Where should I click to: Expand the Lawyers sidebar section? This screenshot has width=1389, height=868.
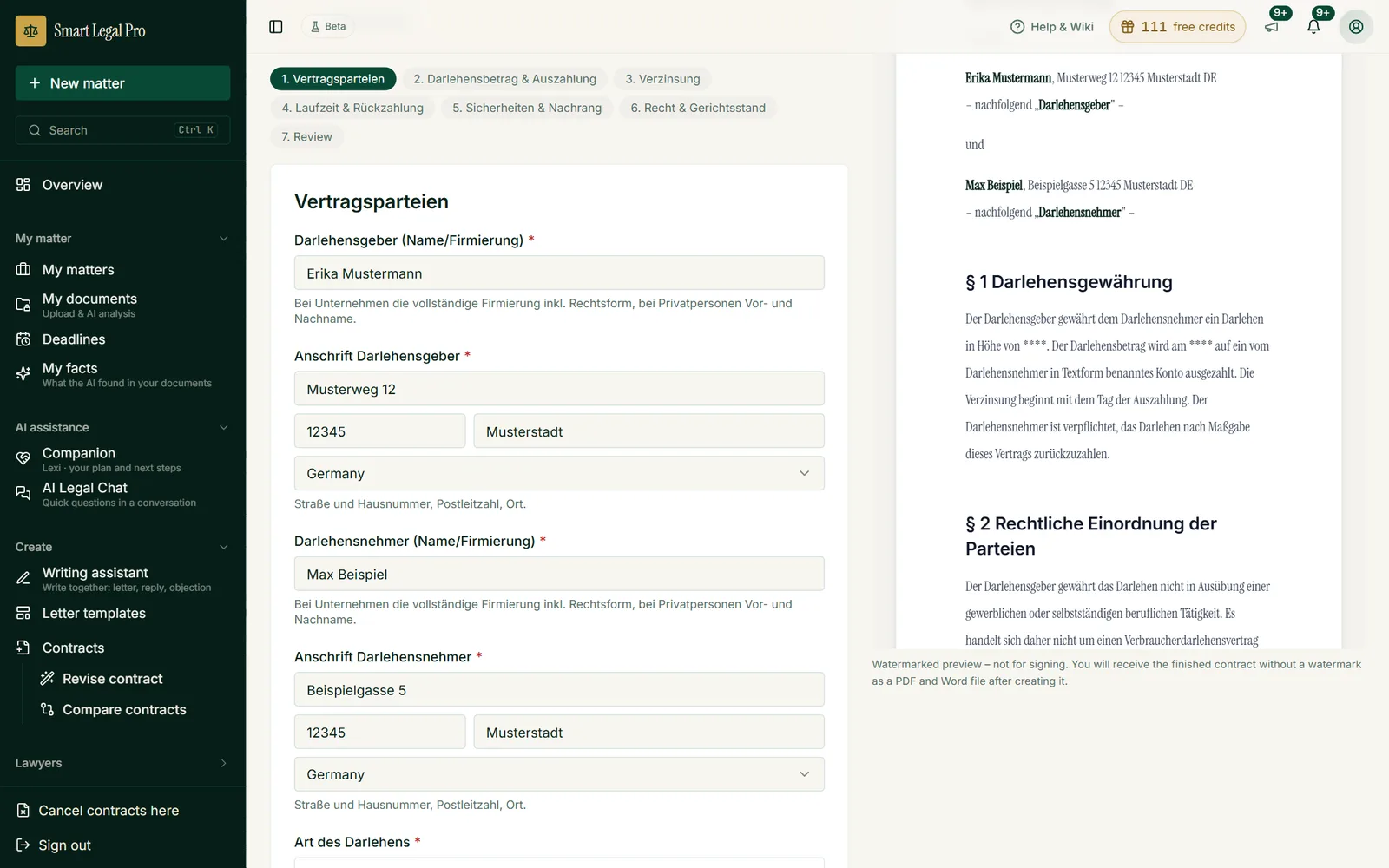[x=224, y=764]
